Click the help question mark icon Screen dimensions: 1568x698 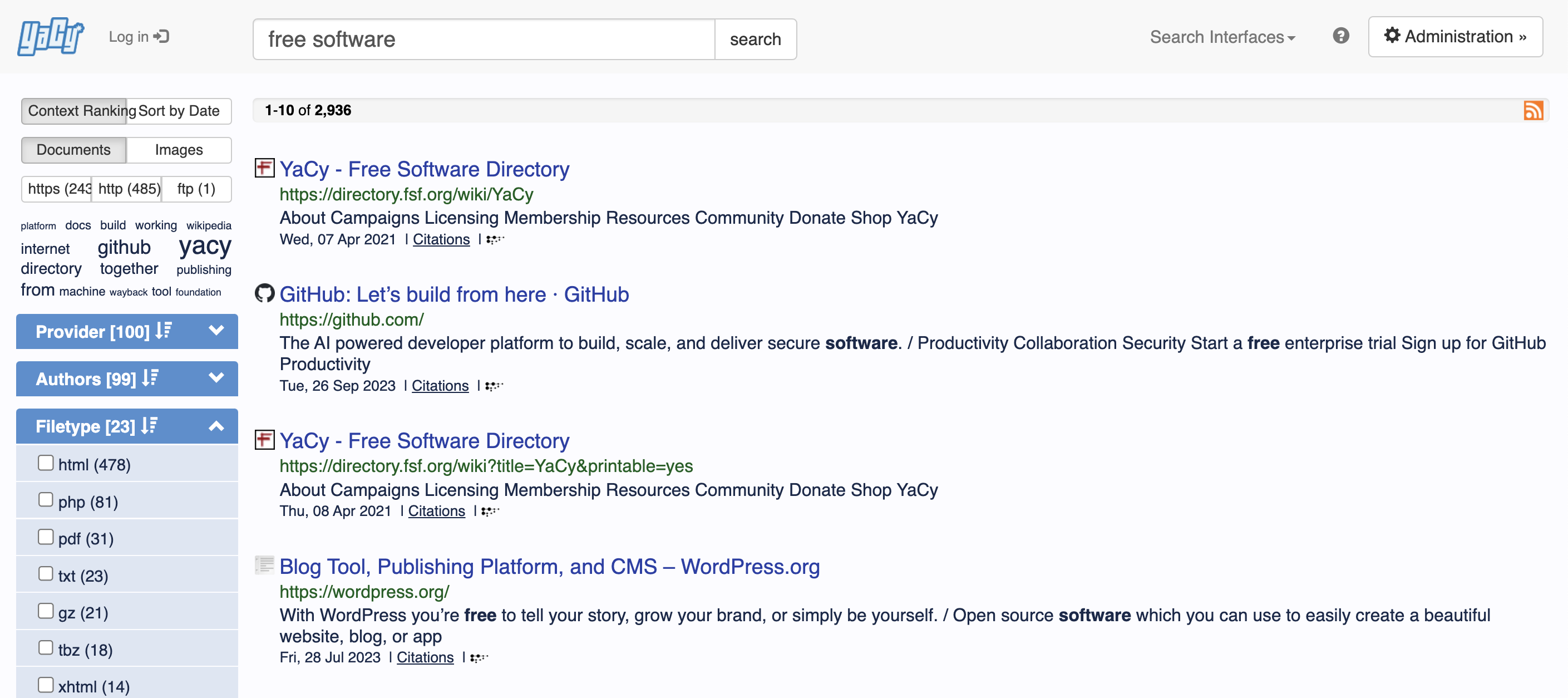tap(1340, 36)
